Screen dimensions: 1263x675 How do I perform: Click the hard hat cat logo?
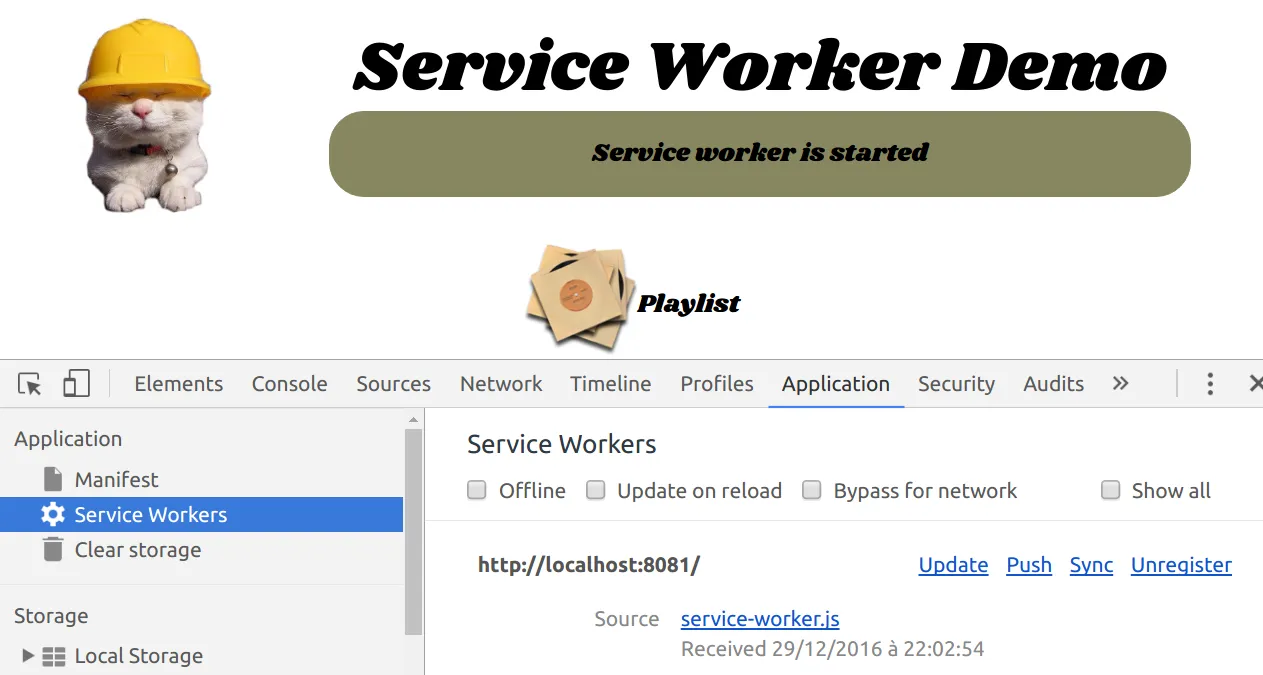tap(145, 115)
